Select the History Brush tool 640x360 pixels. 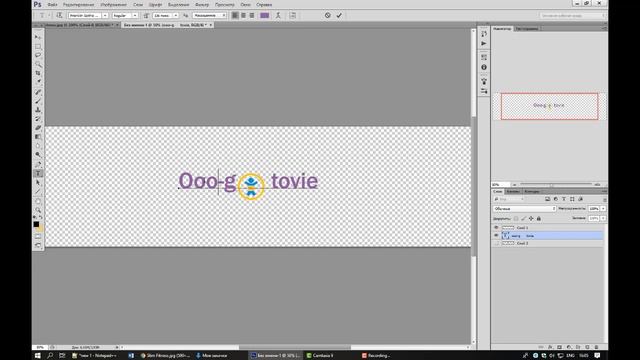pyautogui.click(x=38, y=119)
